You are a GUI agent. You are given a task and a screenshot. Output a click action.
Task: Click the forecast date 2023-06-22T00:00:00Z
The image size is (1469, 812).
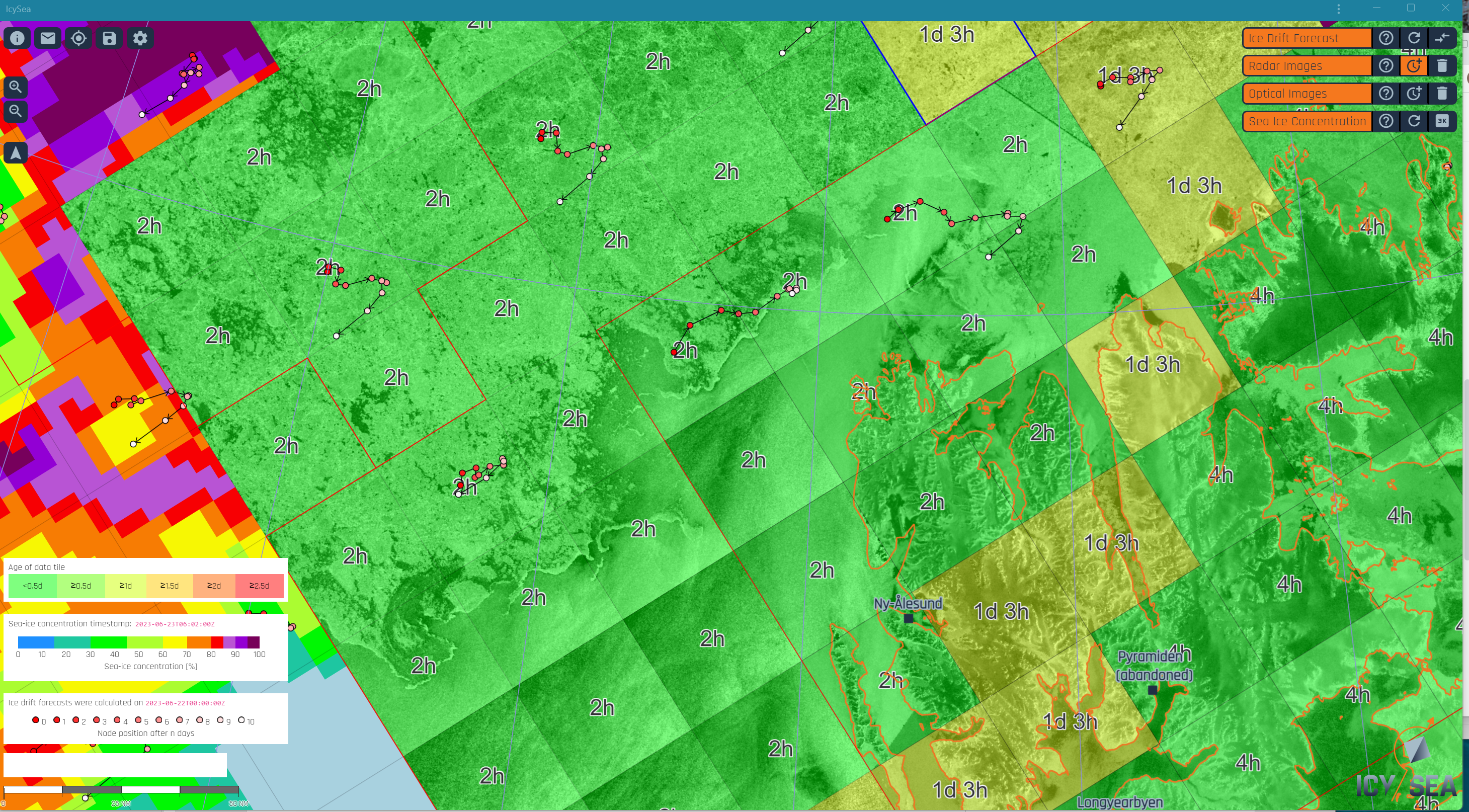[185, 703]
